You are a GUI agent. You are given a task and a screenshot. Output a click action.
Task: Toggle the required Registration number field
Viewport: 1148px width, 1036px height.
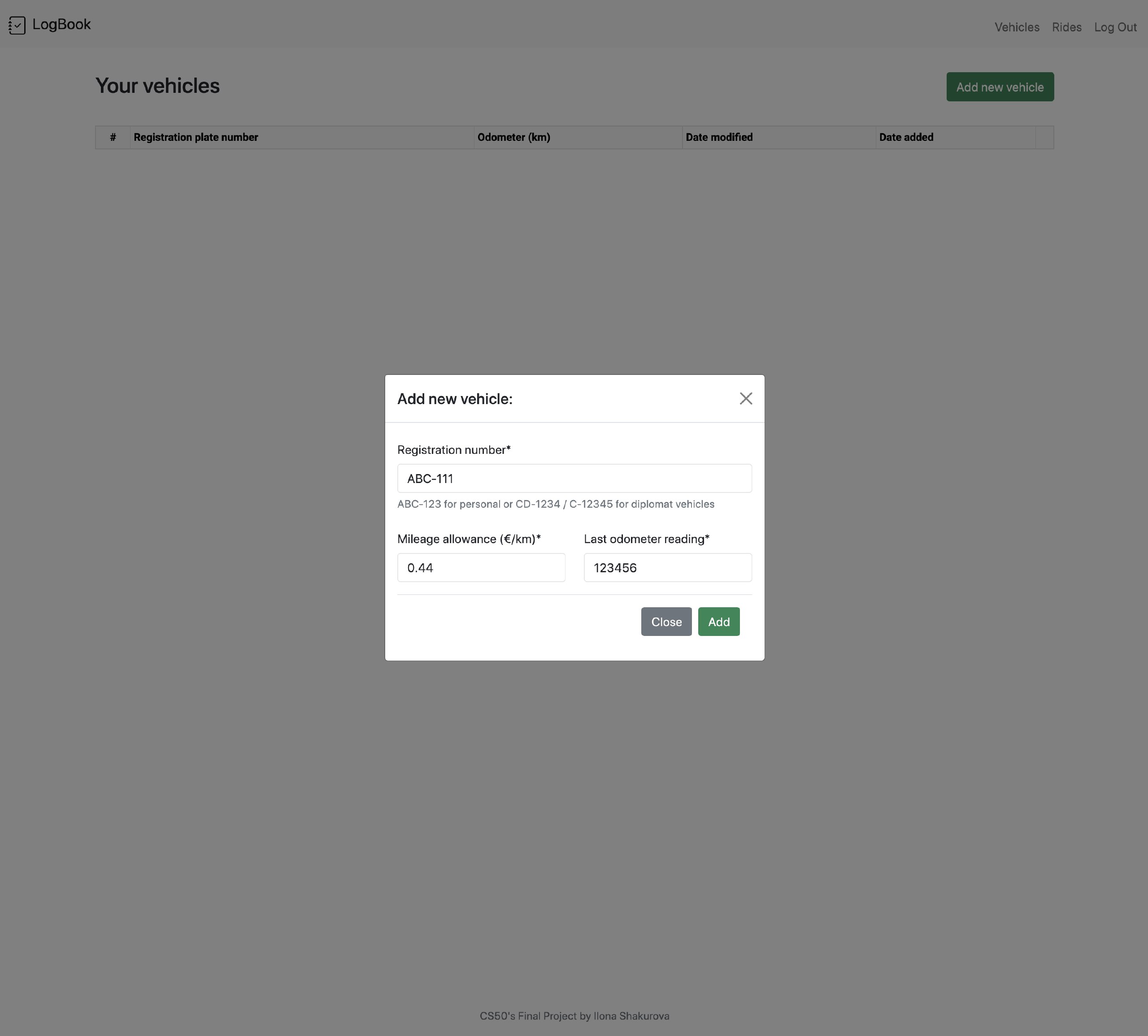pos(574,478)
